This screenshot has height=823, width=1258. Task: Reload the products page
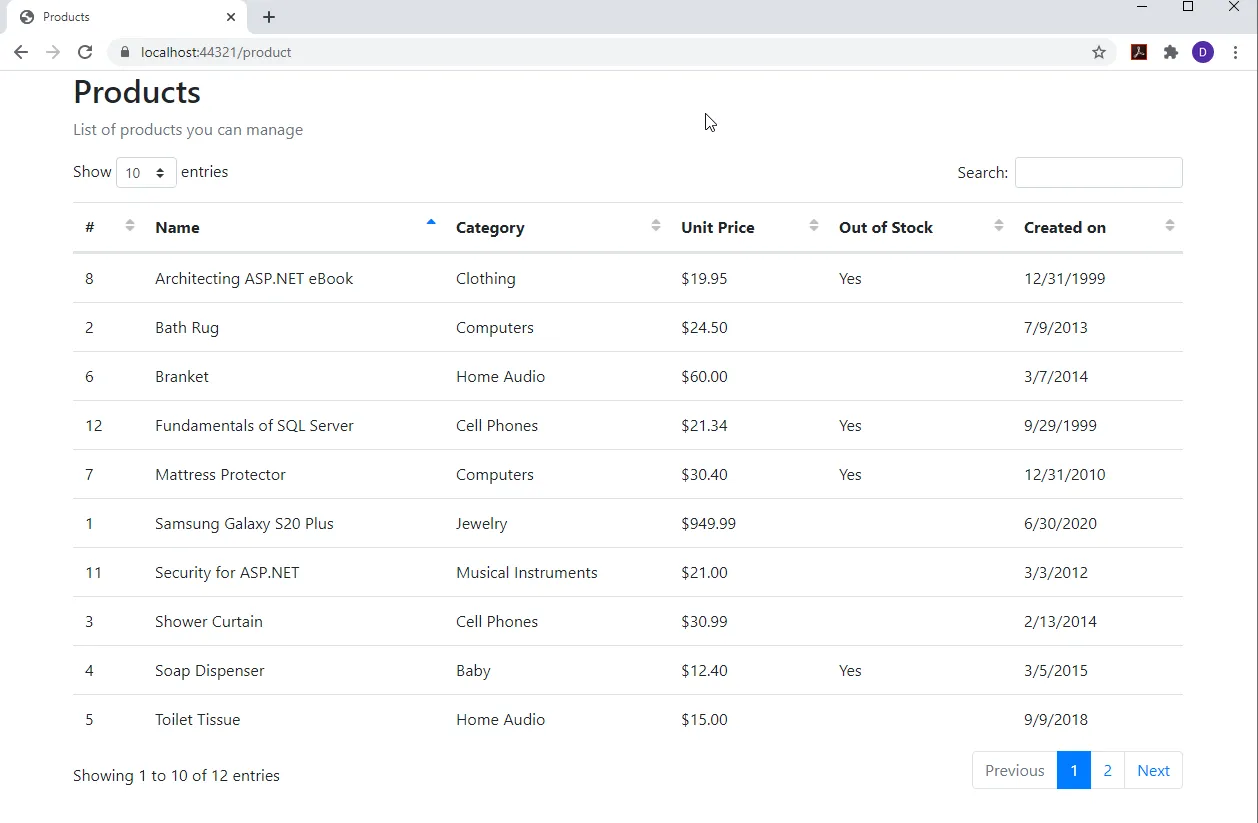[x=85, y=52]
